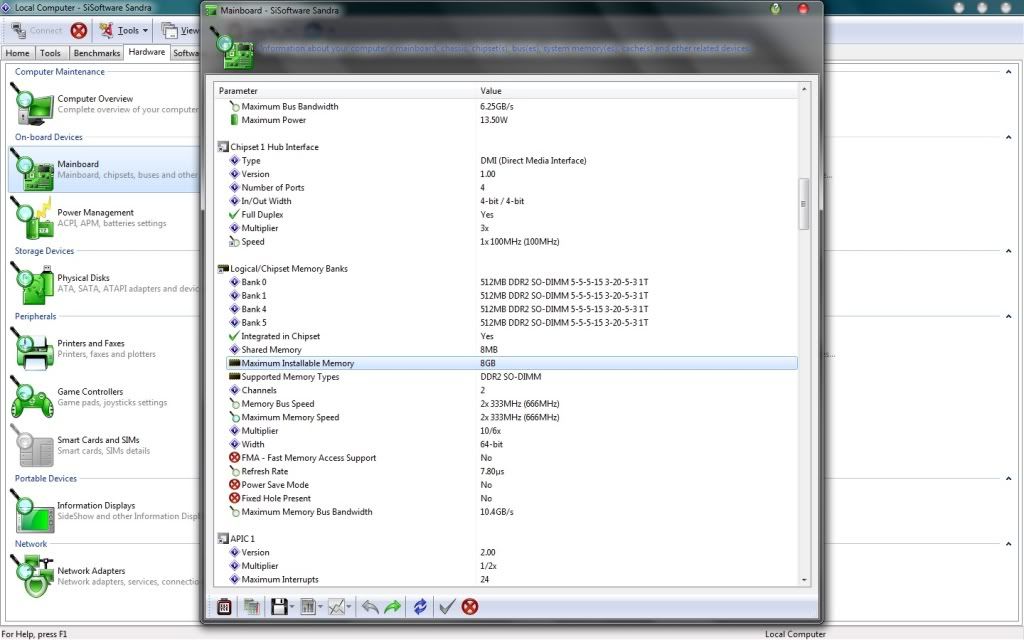Open Network Adapters module icon

point(32,577)
